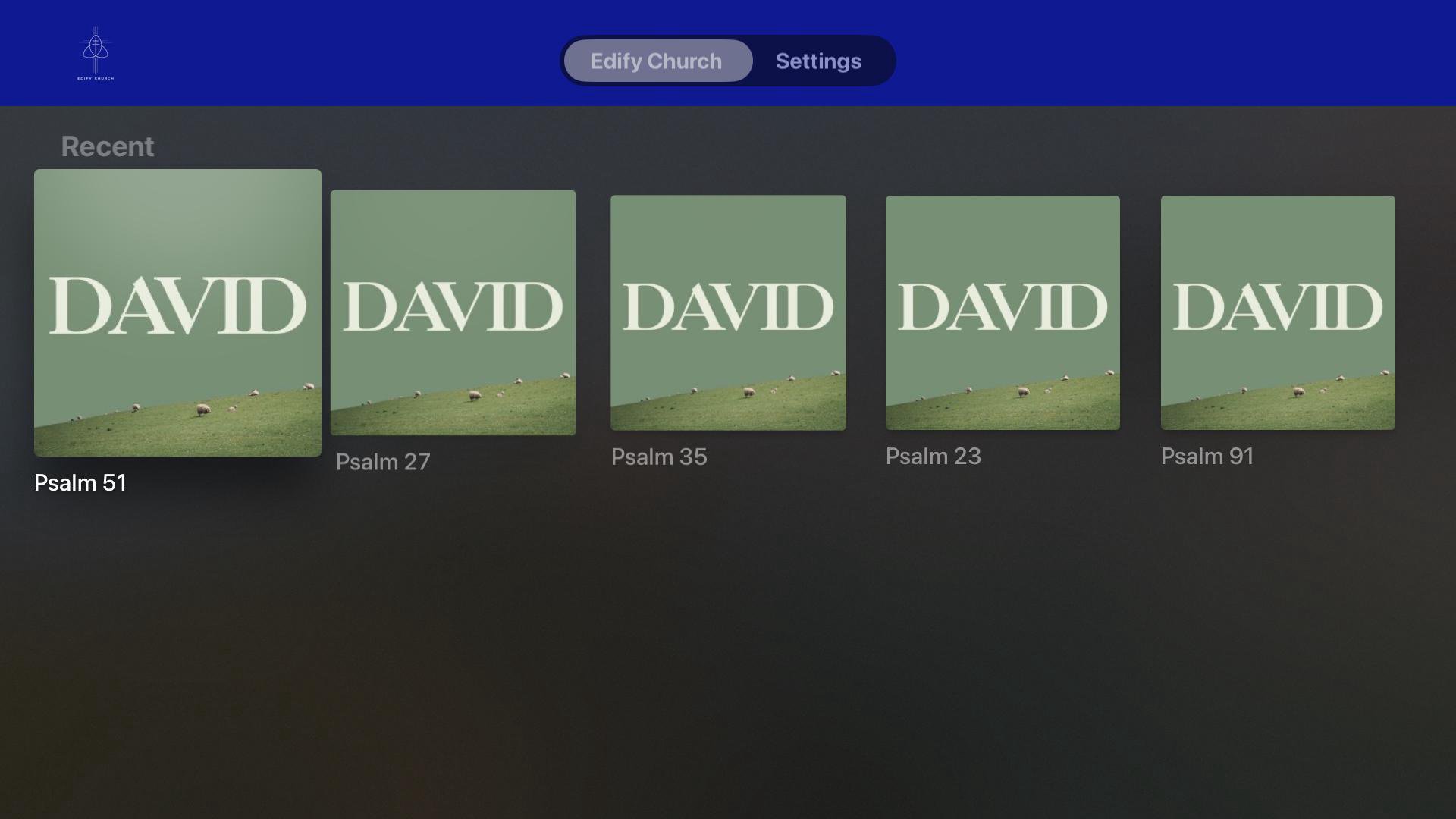Choose the Psalm 23 cover image
This screenshot has width=1456, height=819.
point(1003,312)
